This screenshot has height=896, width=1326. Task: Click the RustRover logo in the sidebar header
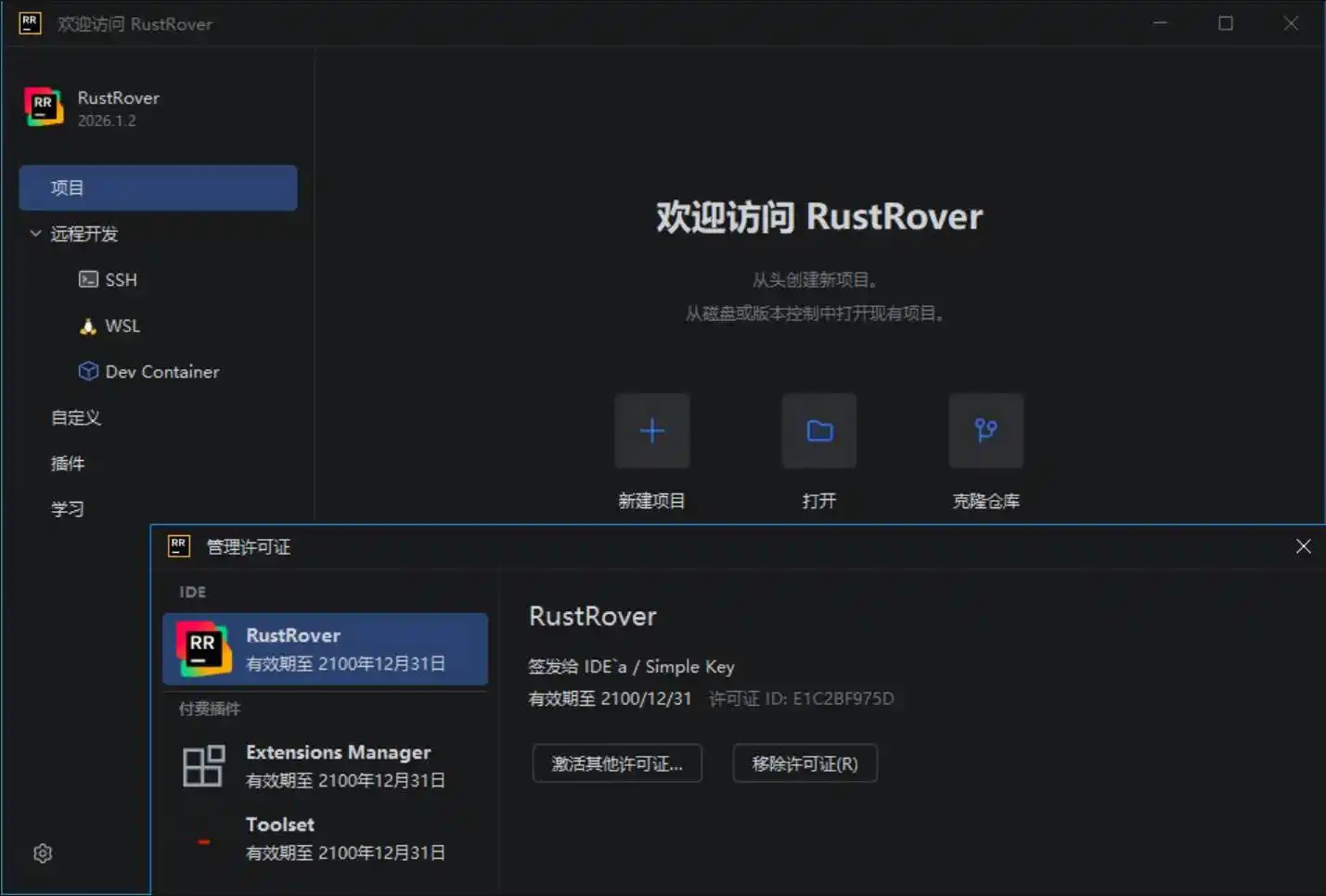click(44, 108)
